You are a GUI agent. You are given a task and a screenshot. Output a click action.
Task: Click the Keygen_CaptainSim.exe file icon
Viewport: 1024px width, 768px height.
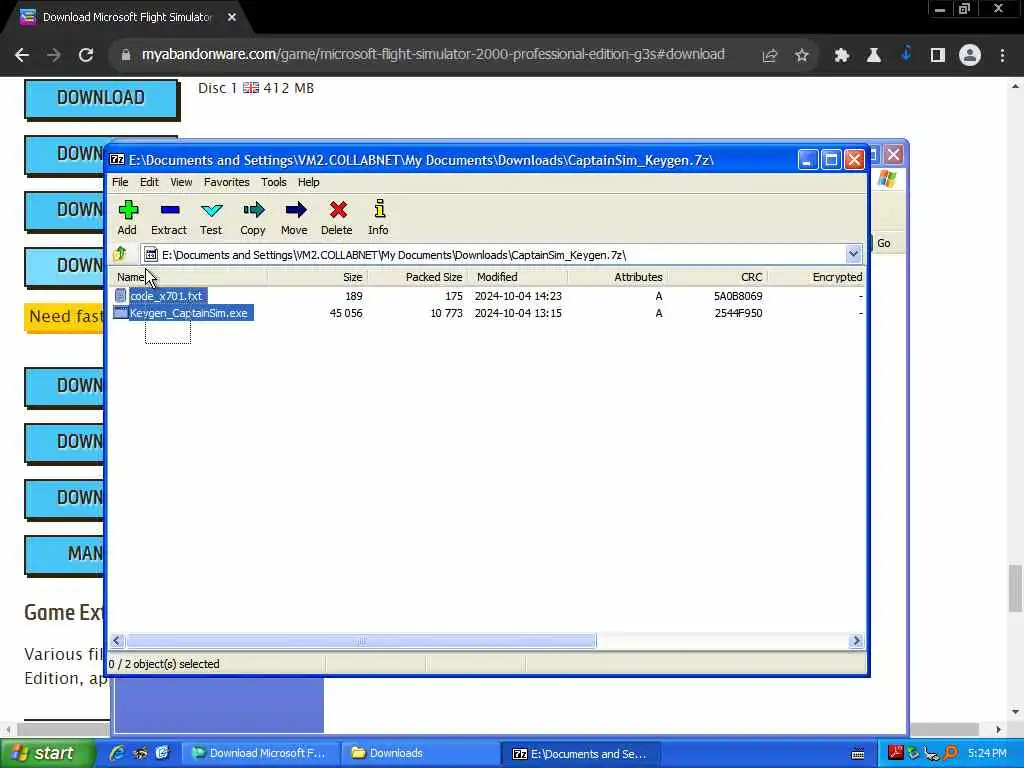click(x=120, y=313)
